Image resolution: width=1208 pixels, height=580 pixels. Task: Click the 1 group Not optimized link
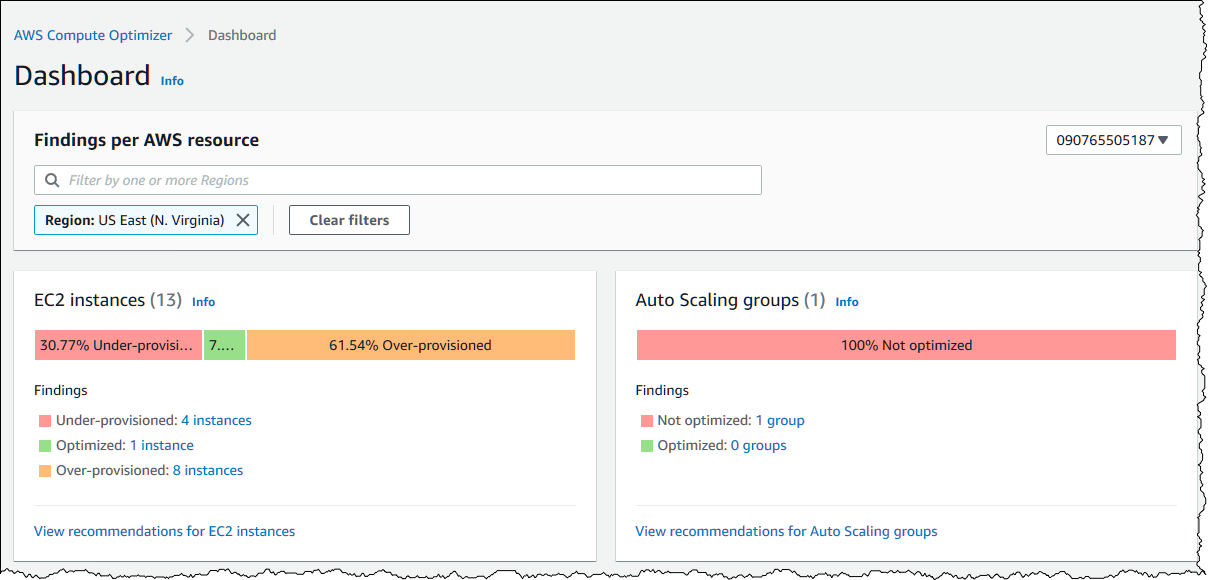(779, 420)
